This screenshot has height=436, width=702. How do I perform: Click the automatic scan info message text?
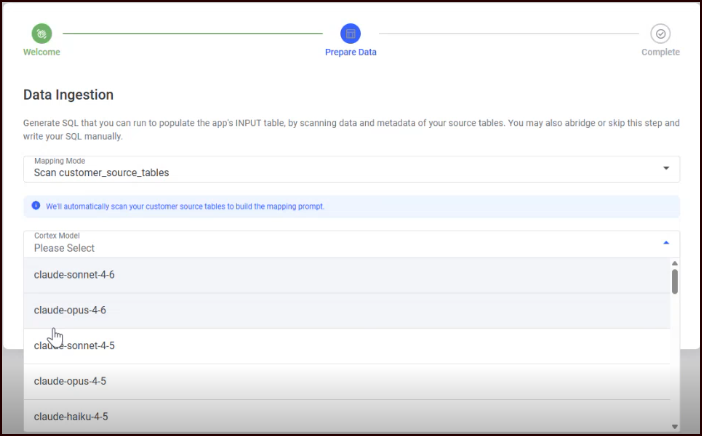pos(185,206)
